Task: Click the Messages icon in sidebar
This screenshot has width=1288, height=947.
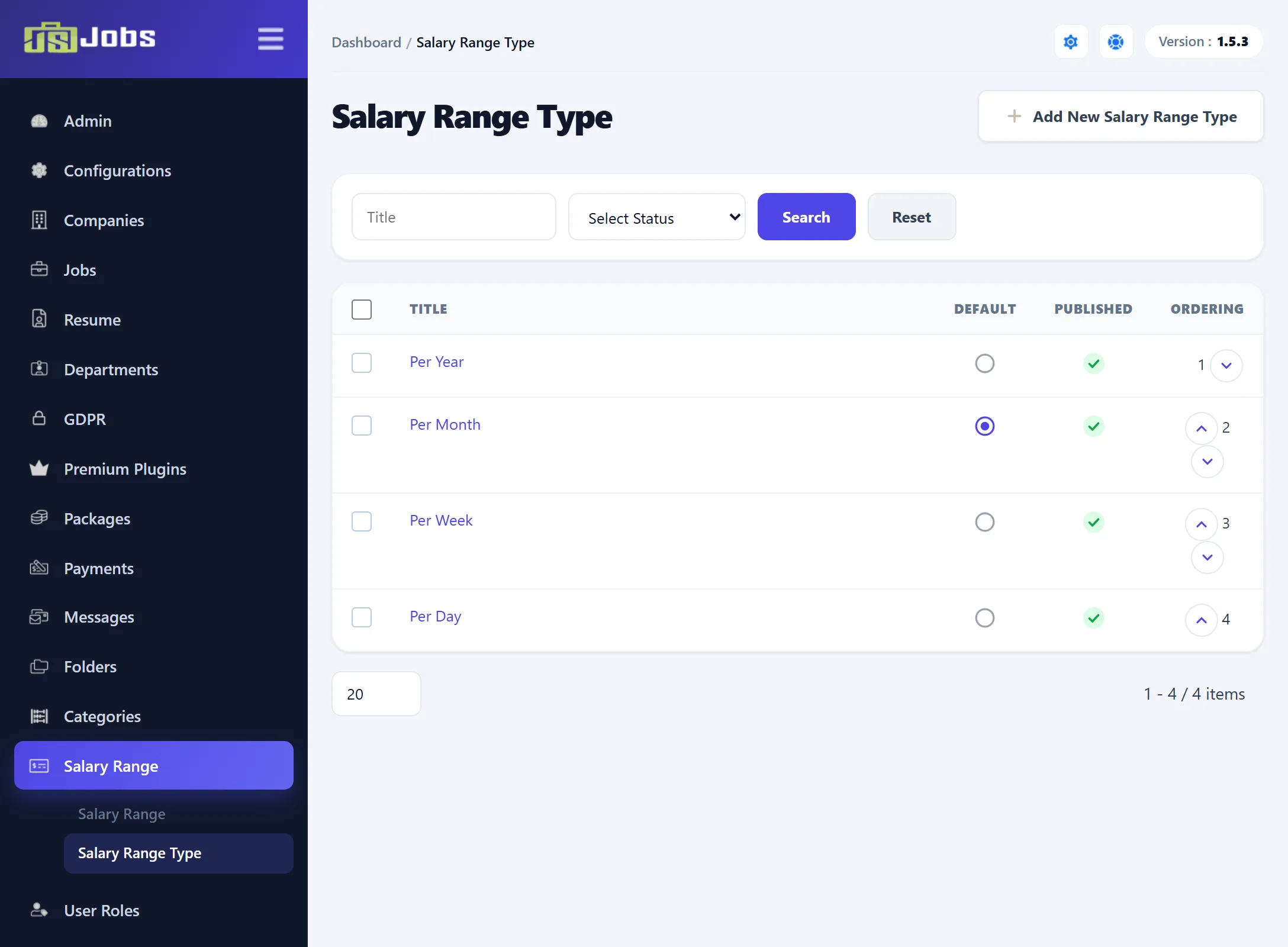Action: click(39, 617)
